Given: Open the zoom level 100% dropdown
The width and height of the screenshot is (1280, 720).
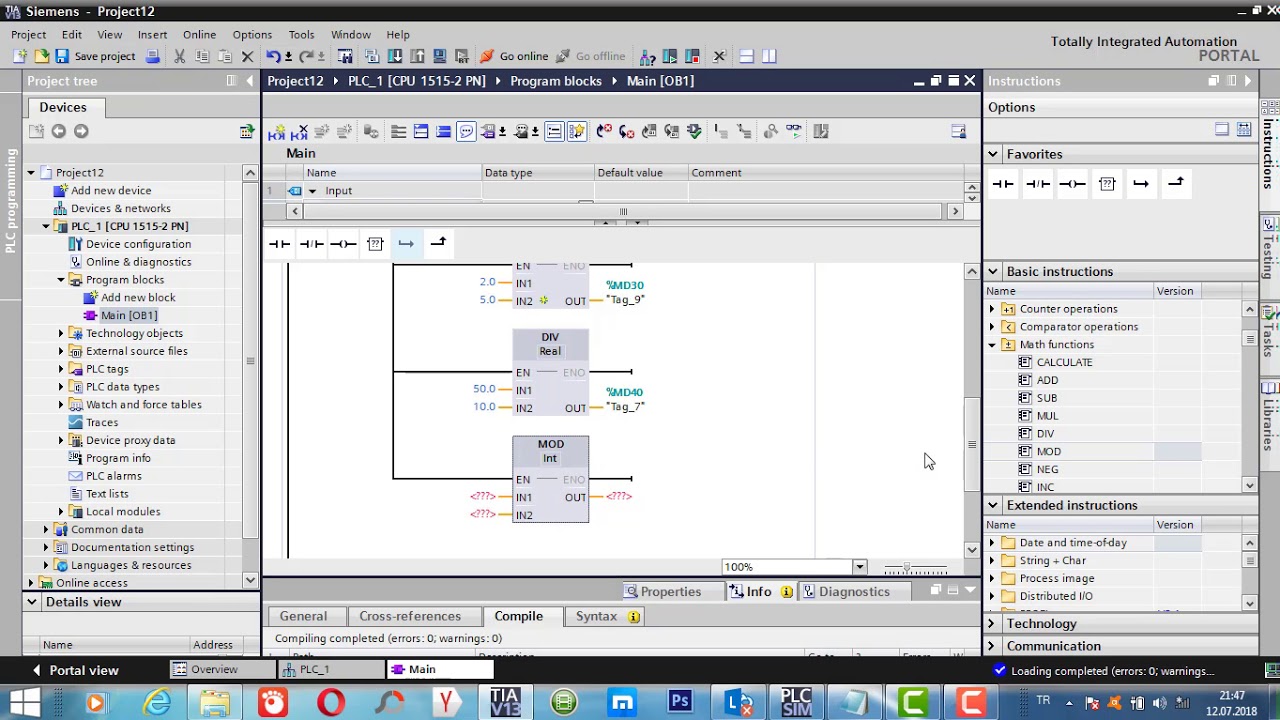Looking at the screenshot, I should pos(859,567).
